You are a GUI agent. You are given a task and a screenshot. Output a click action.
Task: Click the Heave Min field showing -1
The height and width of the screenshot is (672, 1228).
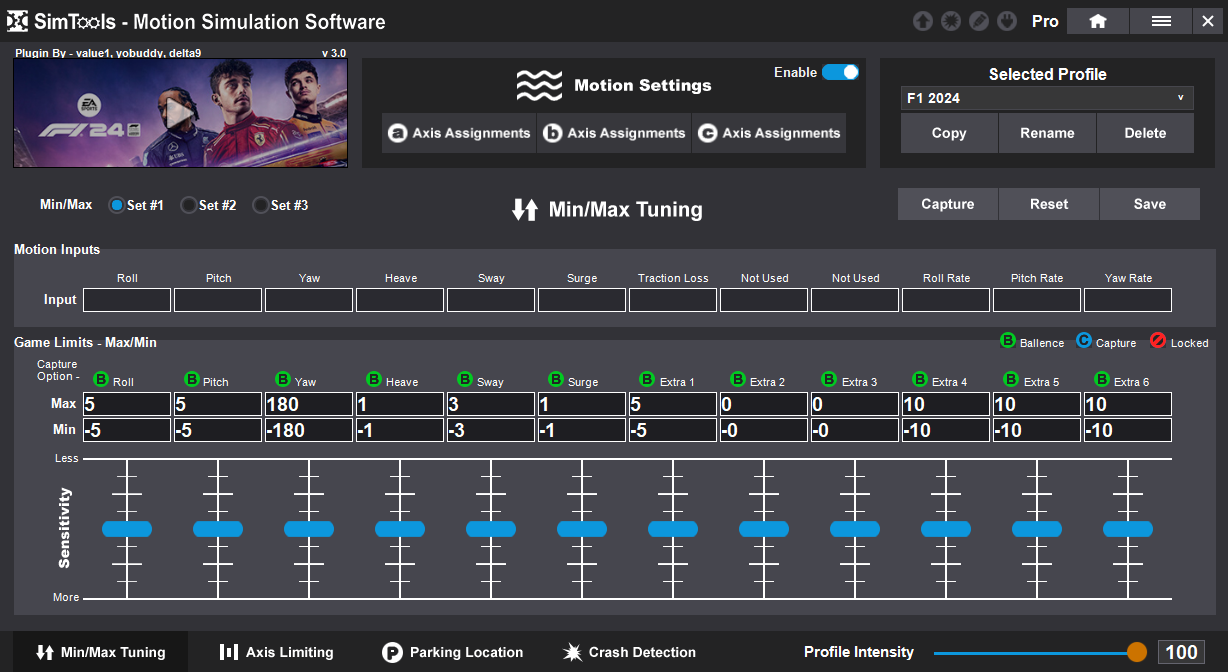point(400,430)
